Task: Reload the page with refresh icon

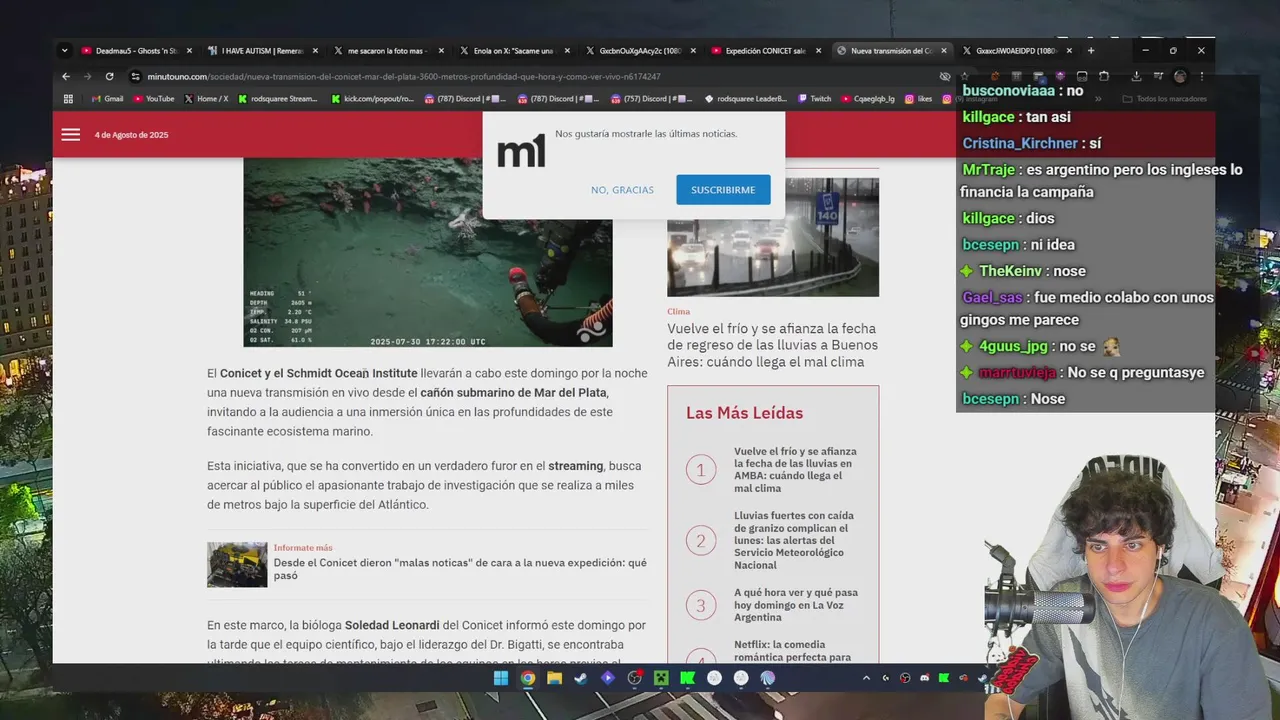Action: (x=109, y=76)
